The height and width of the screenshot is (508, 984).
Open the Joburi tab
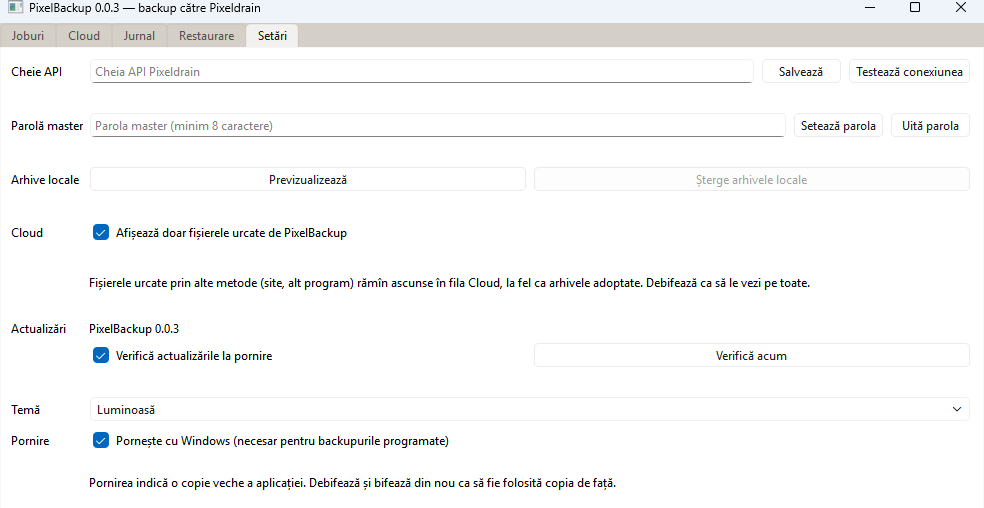[28, 36]
